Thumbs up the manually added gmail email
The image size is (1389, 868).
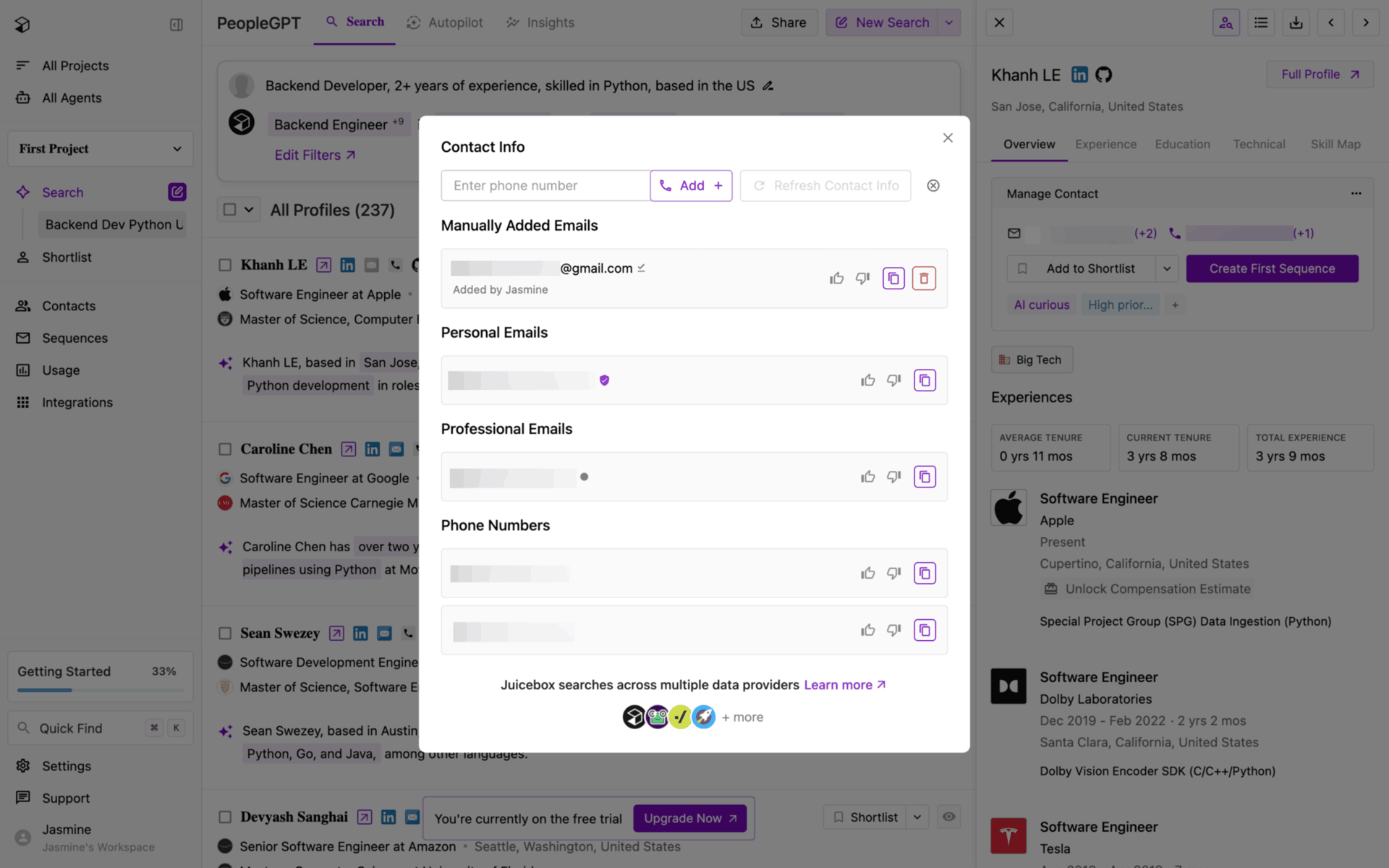[x=837, y=278]
